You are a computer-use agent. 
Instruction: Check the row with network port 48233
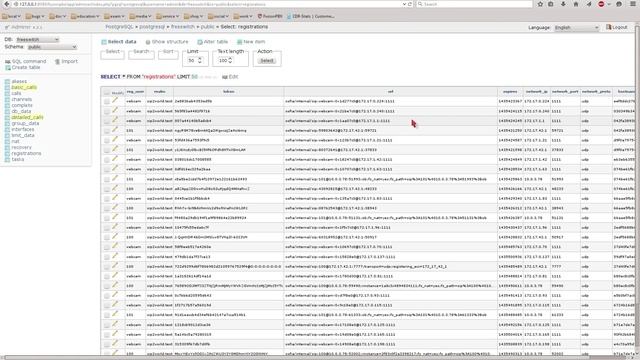107,189
